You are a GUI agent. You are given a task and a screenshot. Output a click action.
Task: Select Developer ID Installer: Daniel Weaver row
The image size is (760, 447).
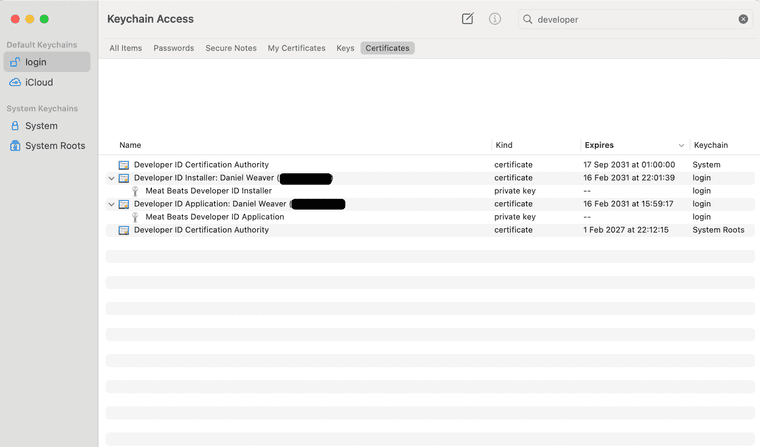430,178
